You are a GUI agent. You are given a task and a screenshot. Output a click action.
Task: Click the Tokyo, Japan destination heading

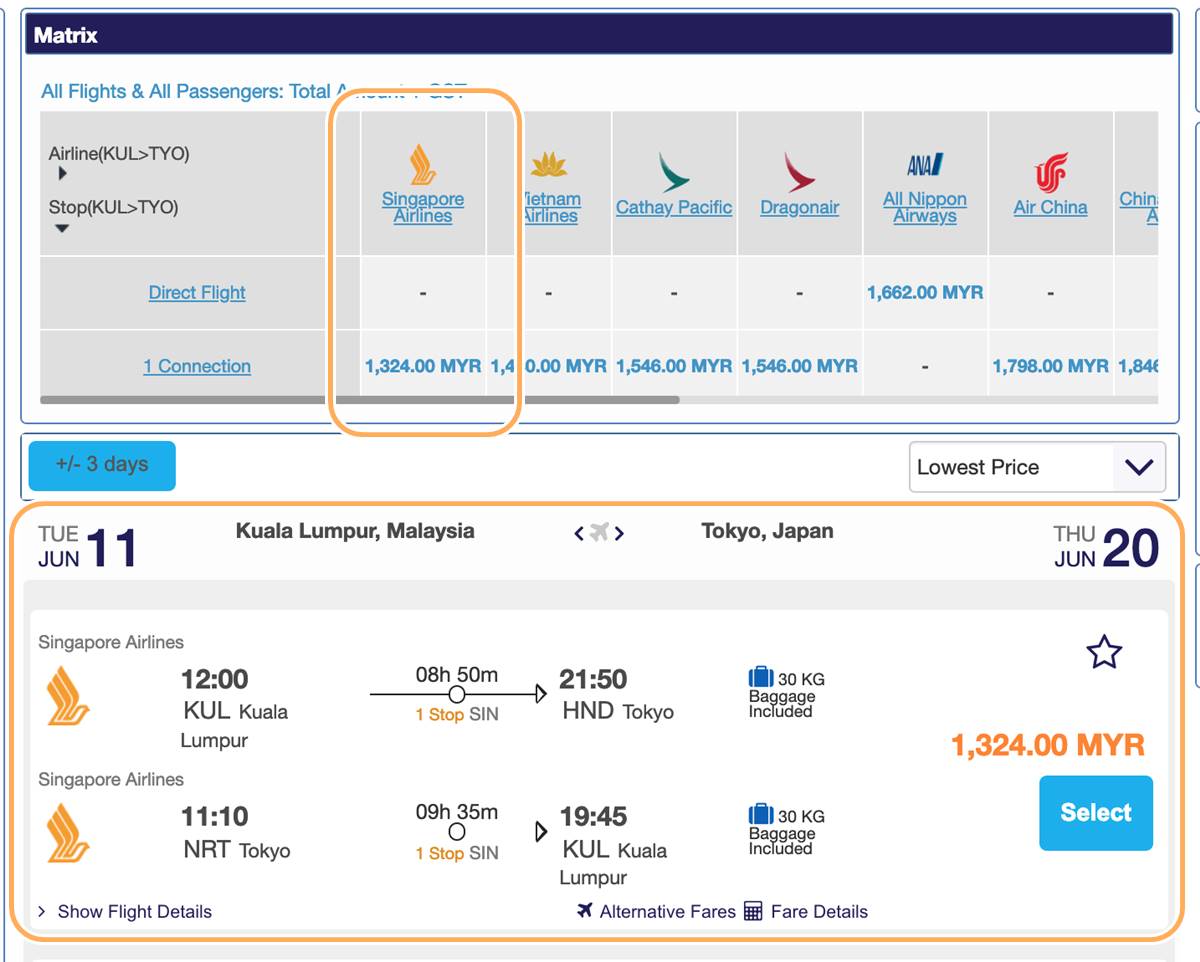coord(767,531)
